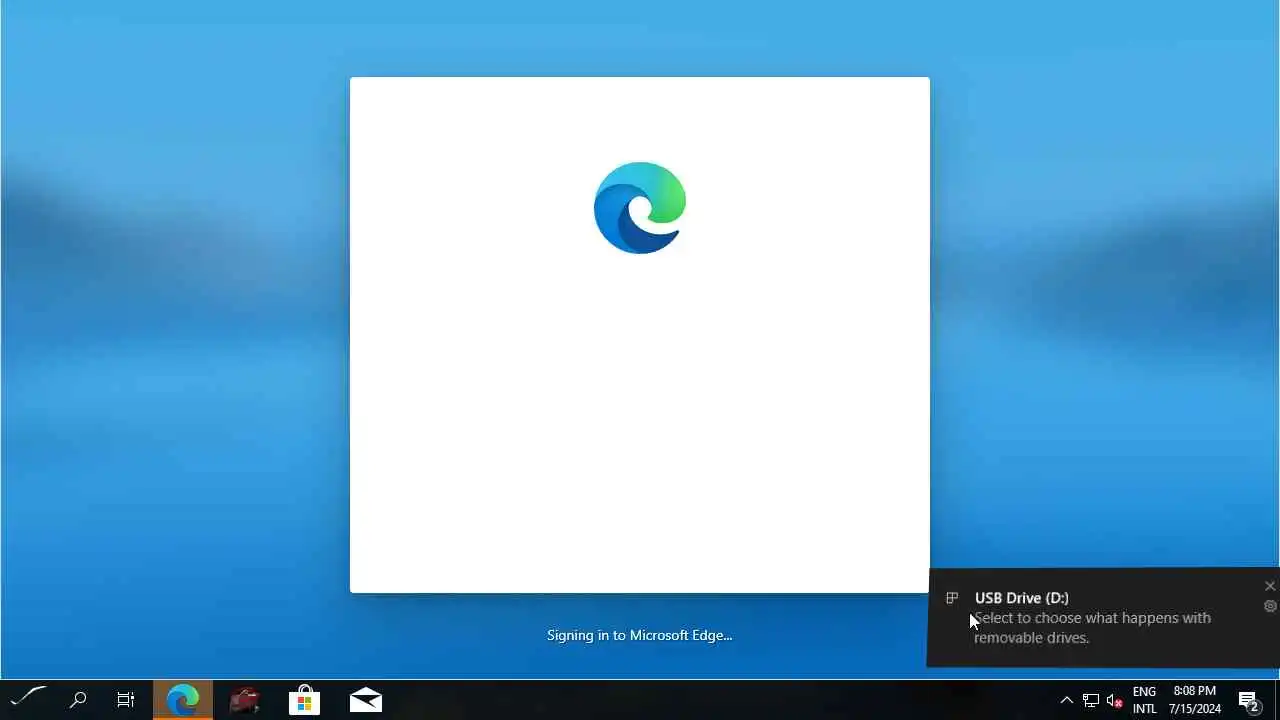Screen dimensions: 1280x720
Task: Open the clock and calendar flyout
Action: (1195, 700)
